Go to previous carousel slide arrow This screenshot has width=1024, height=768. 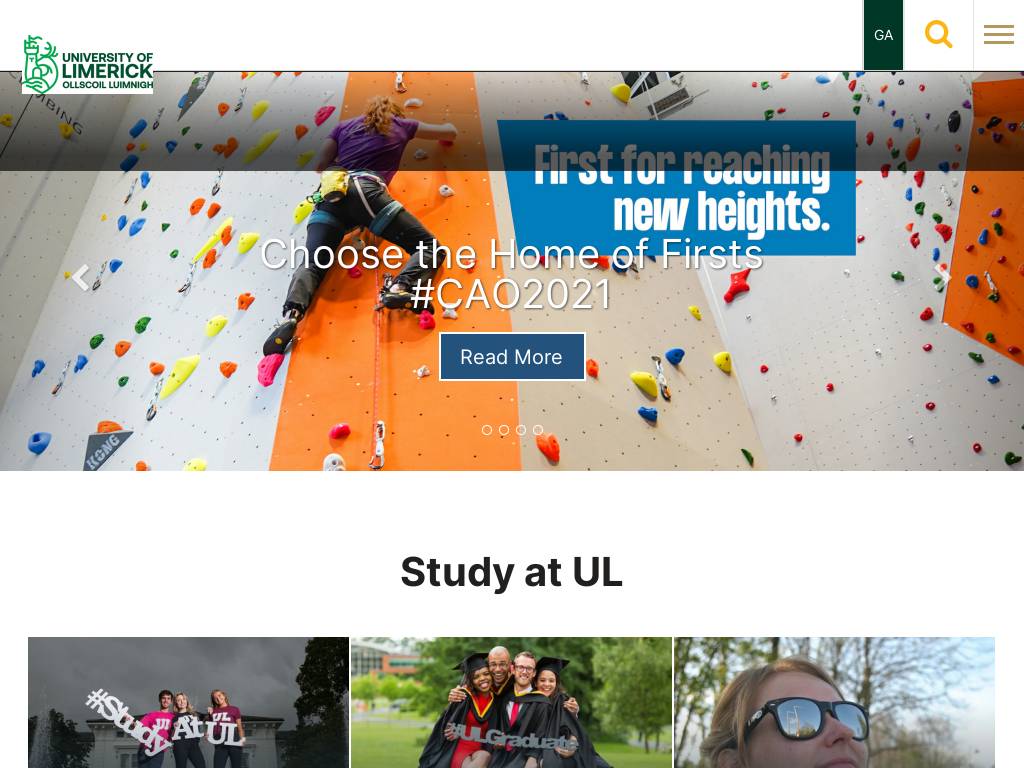pyautogui.click(x=80, y=278)
